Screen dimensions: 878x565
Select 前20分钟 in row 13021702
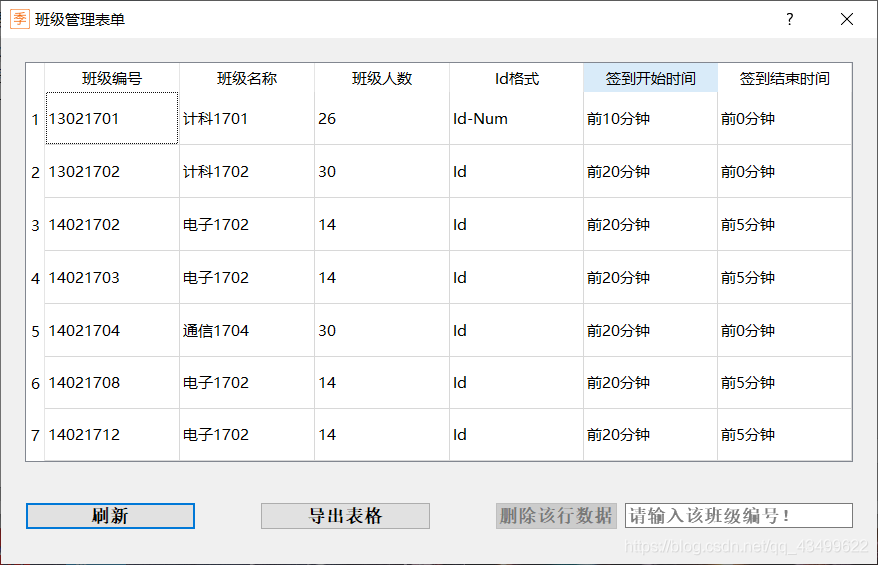(650, 171)
